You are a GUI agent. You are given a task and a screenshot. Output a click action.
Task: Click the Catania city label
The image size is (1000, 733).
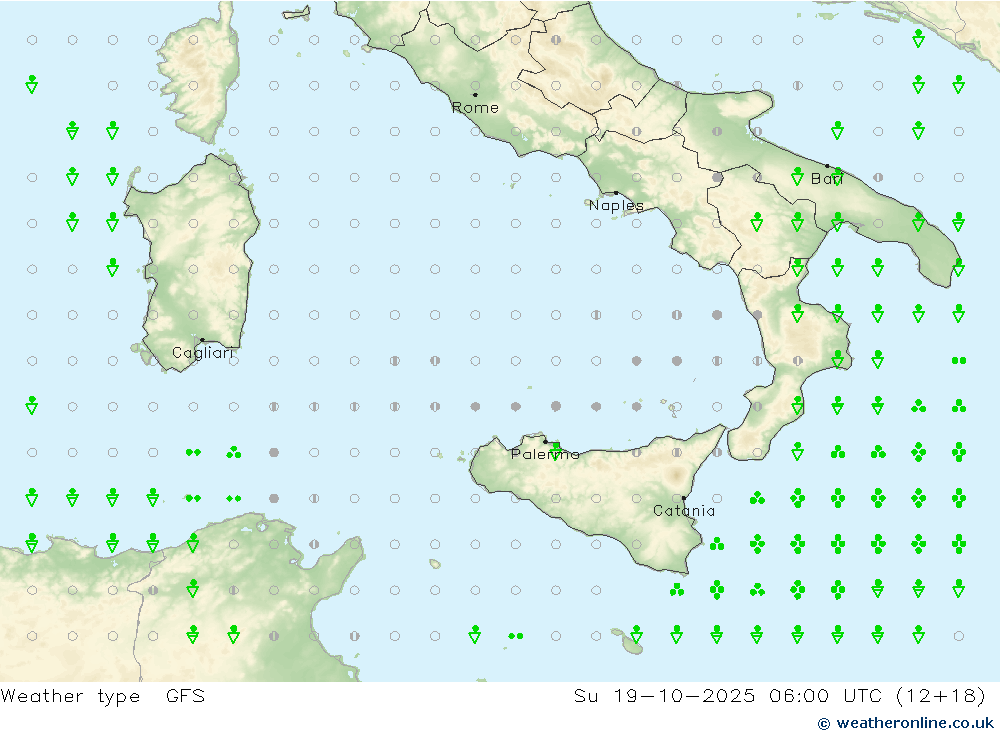point(684,511)
